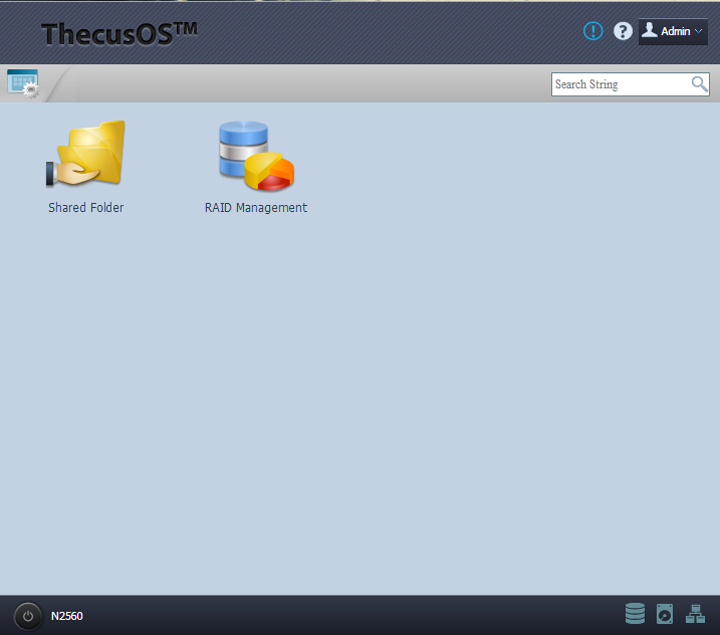Image resolution: width=720 pixels, height=635 pixels.
Task: Click the curved tab edge beside Control Panel
Action: tap(55, 85)
